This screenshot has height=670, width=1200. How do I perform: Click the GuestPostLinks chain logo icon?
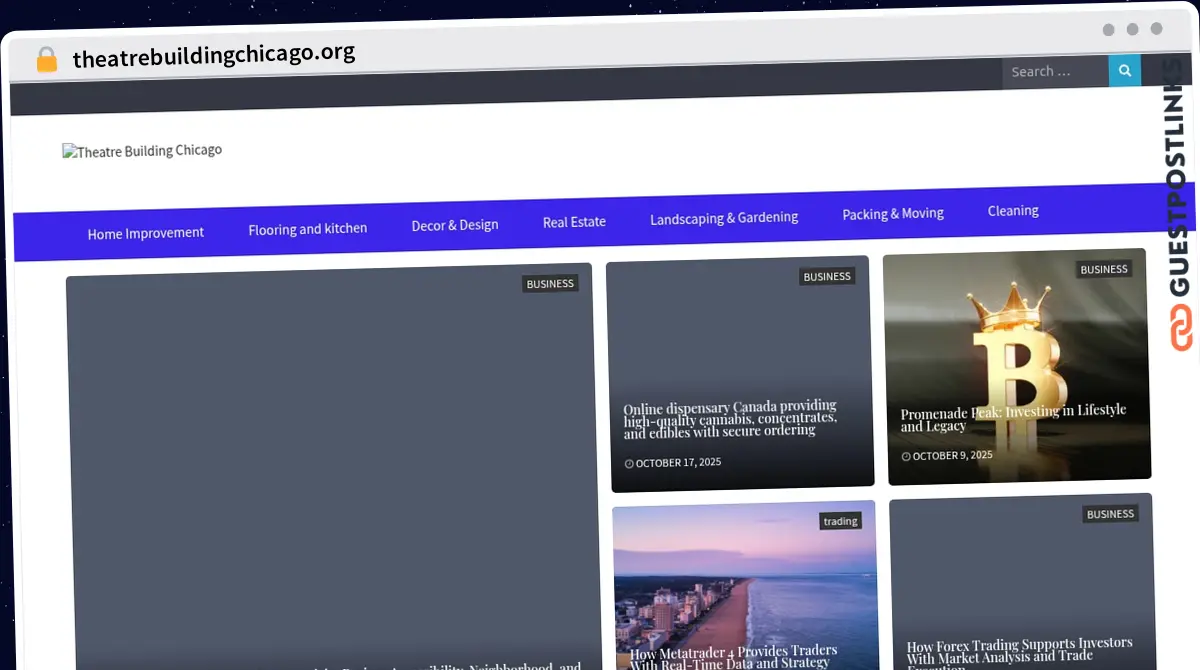pyautogui.click(x=1182, y=329)
